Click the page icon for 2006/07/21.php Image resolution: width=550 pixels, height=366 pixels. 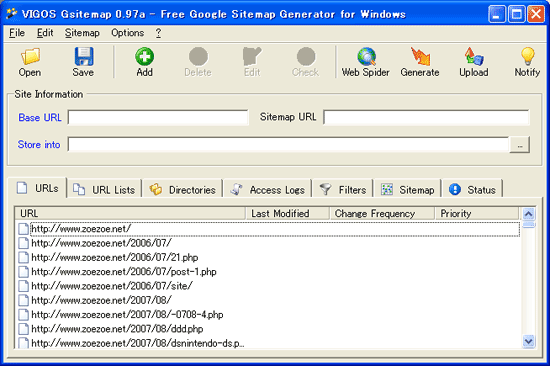24,258
